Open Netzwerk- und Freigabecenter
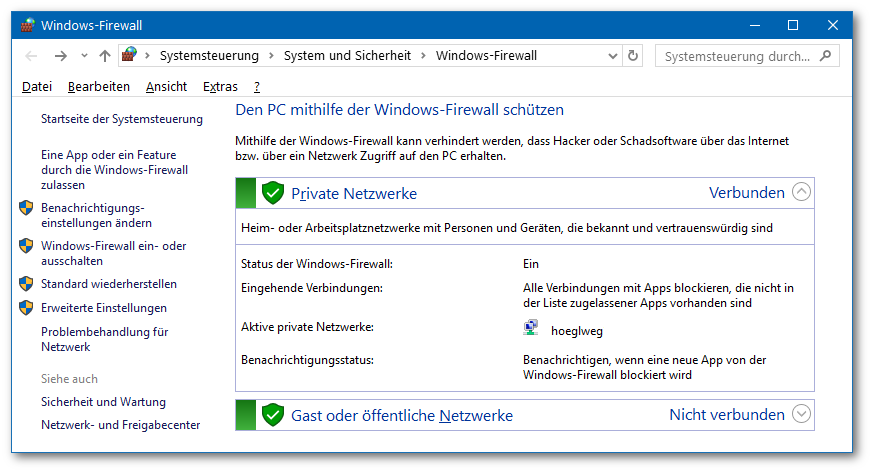 [x=120, y=424]
